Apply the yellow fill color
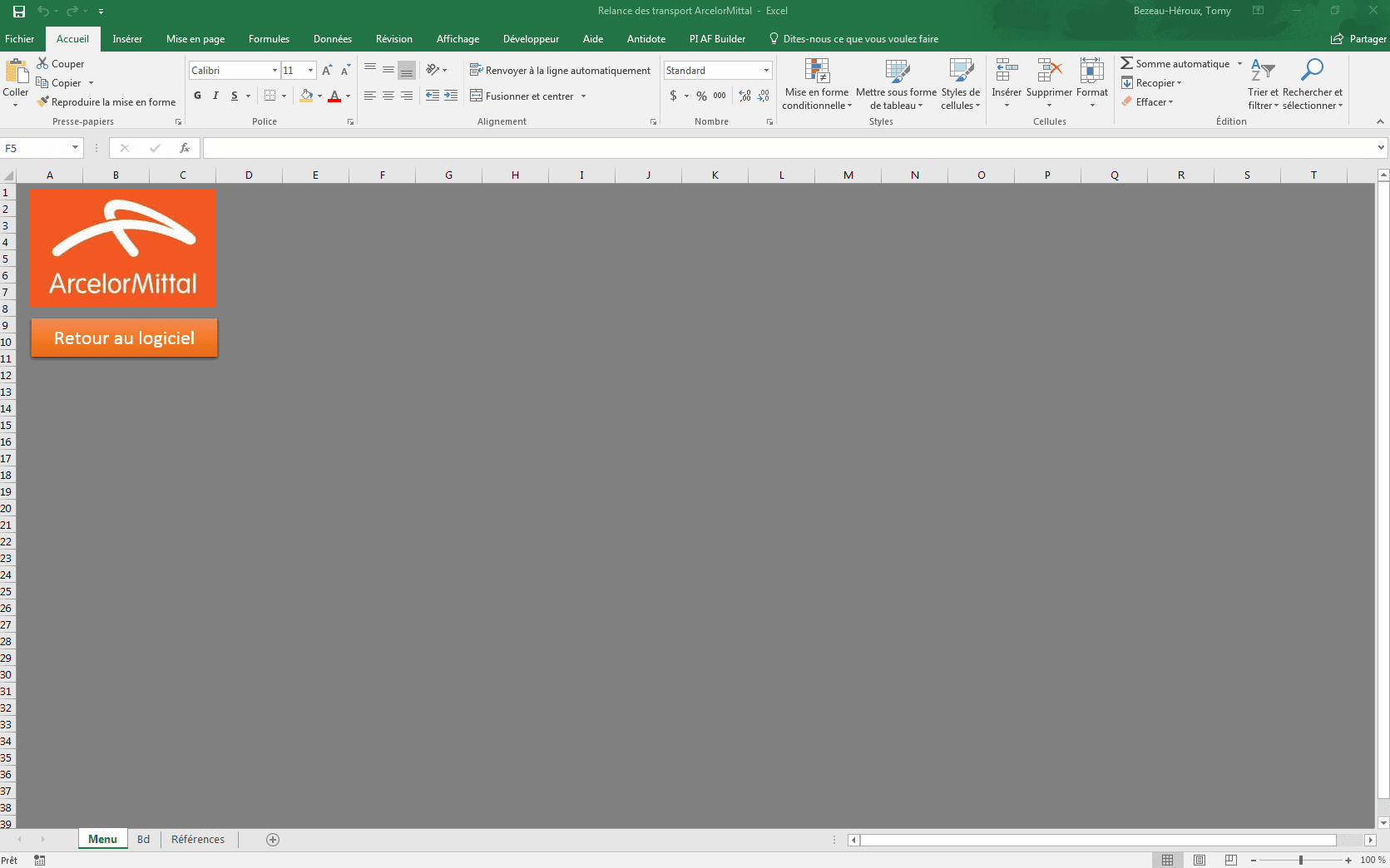Image resolution: width=1390 pixels, height=868 pixels. (x=306, y=96)
